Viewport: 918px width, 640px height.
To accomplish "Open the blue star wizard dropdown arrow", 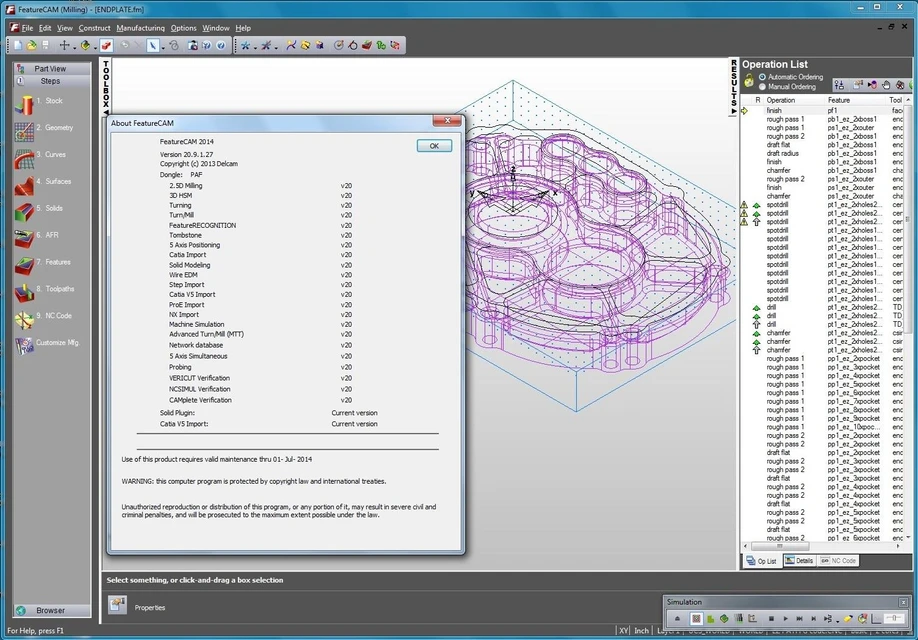I will click(255, 47).
